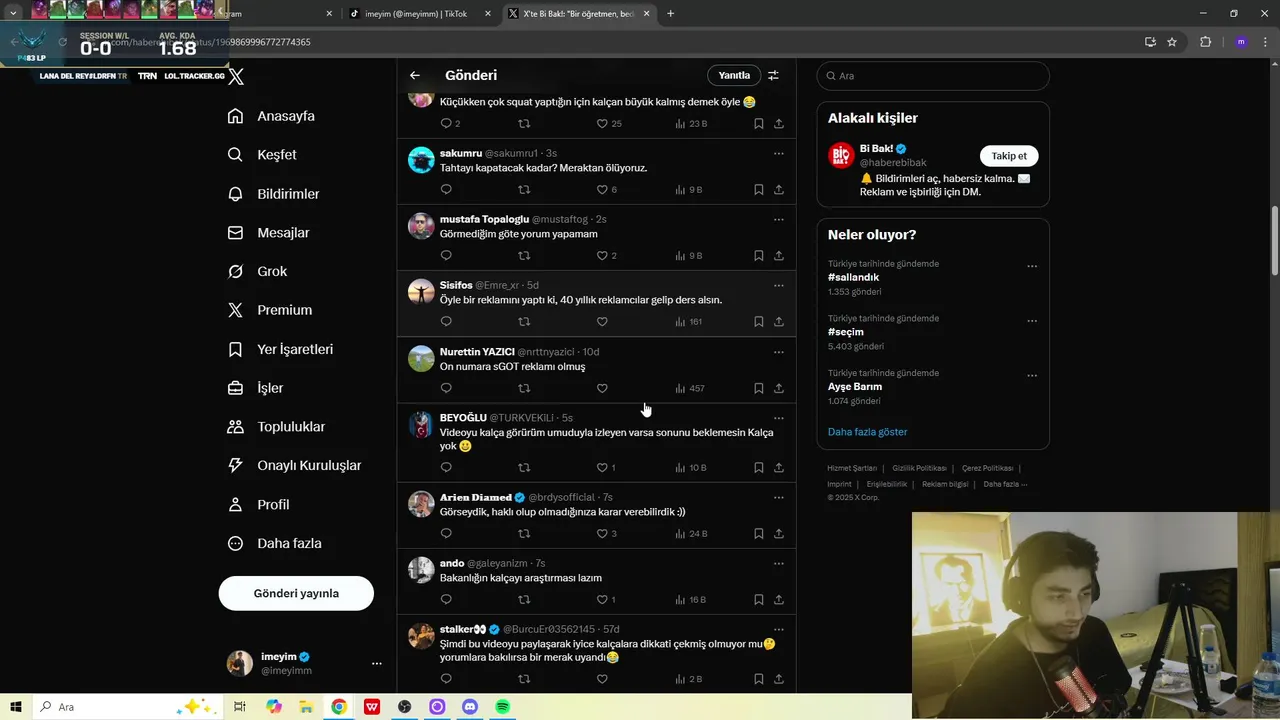Open trending #seçim

pyautogui.click(x=846, y=332)
